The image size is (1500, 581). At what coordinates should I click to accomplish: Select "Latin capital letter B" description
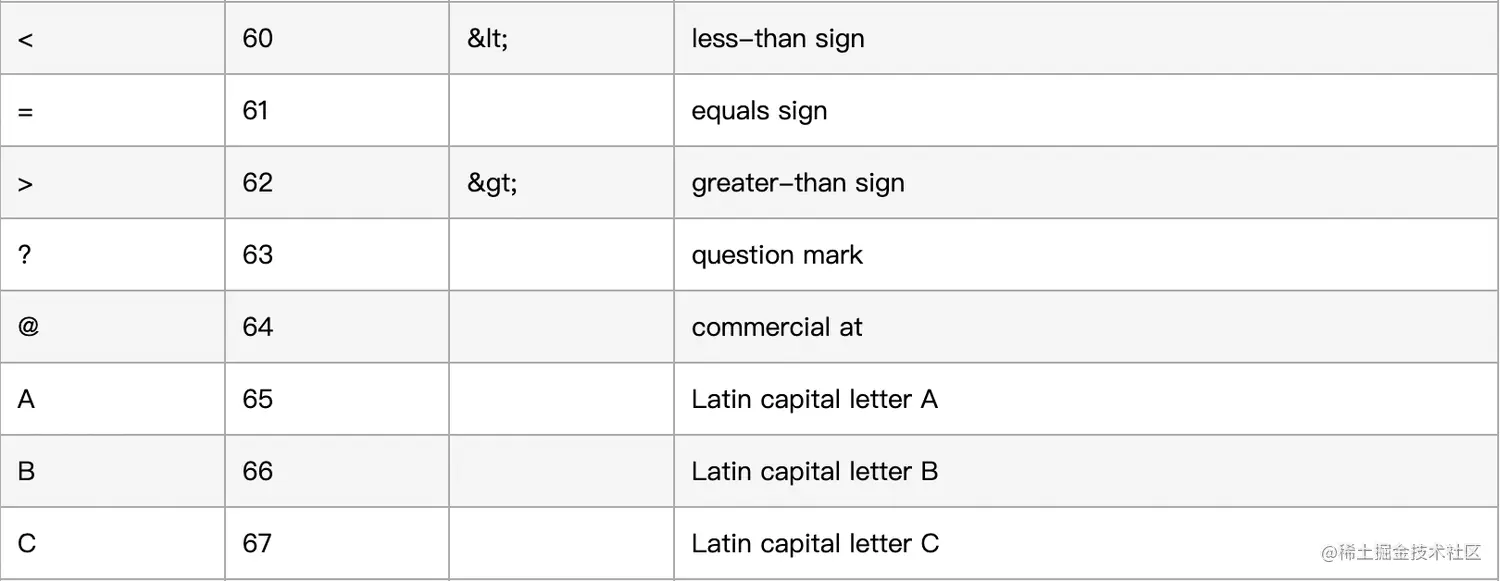[x=814, y=471]
